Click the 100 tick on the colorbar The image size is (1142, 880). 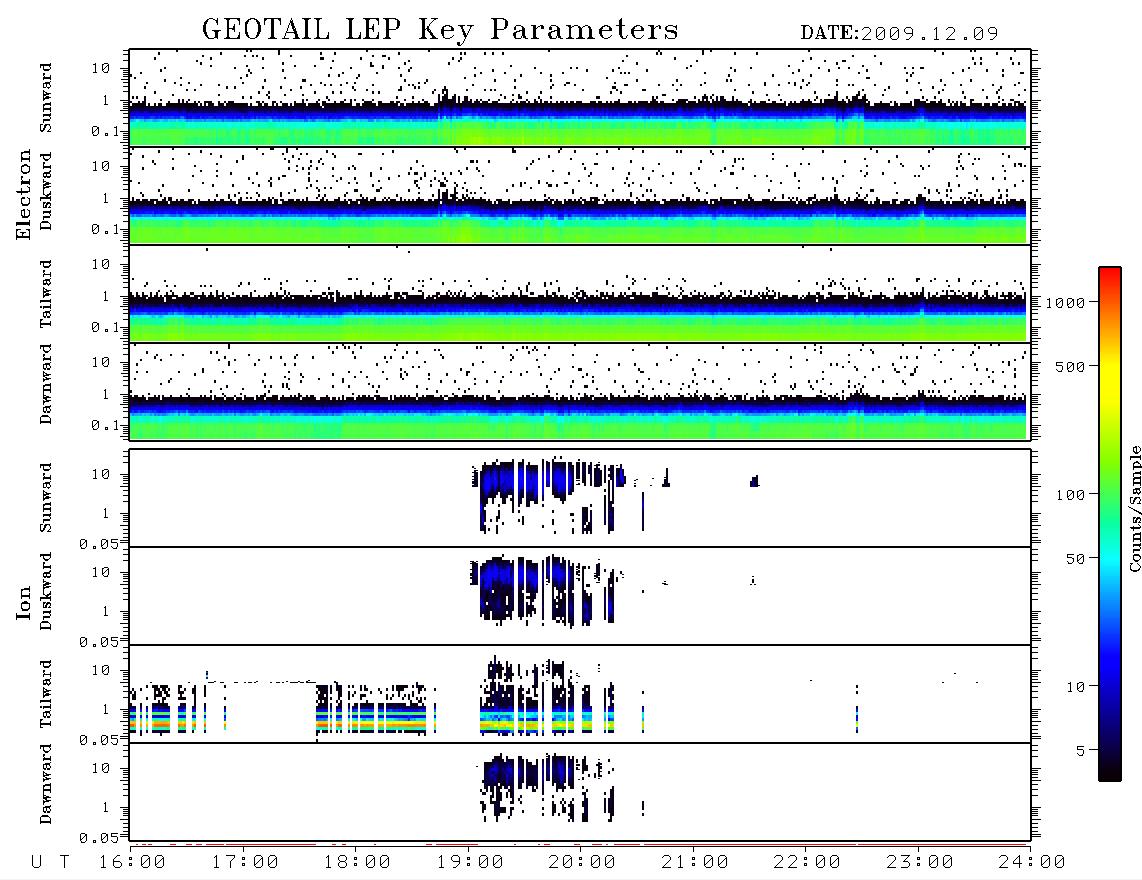pos(1070,495)
